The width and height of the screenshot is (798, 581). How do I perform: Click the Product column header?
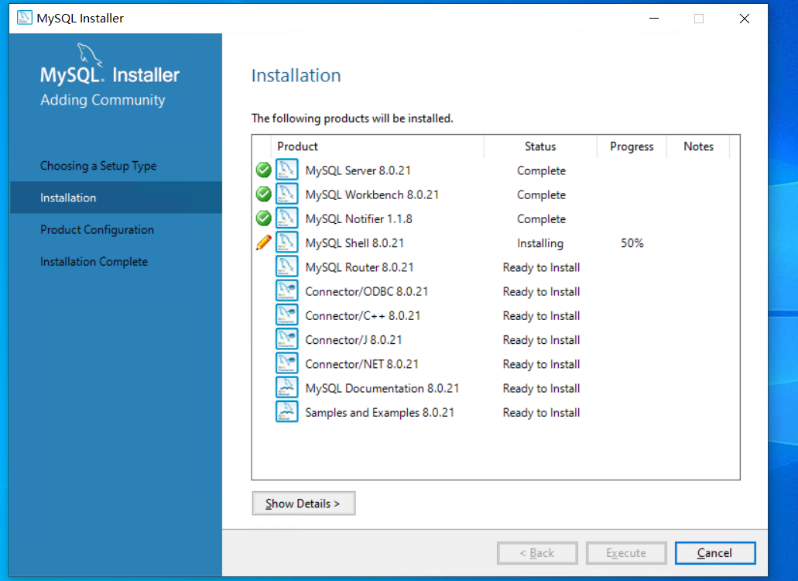pyautogui.click(x=377, y=147)
